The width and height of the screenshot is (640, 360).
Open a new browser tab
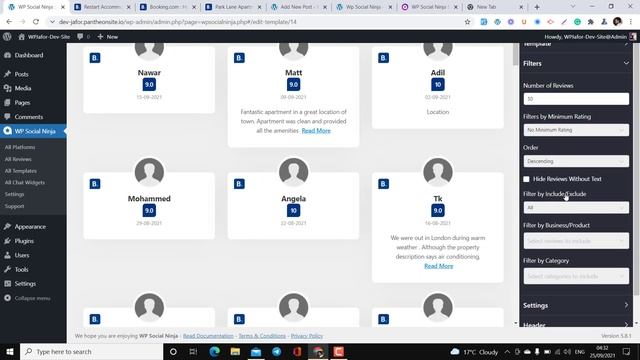click(537, 7)
